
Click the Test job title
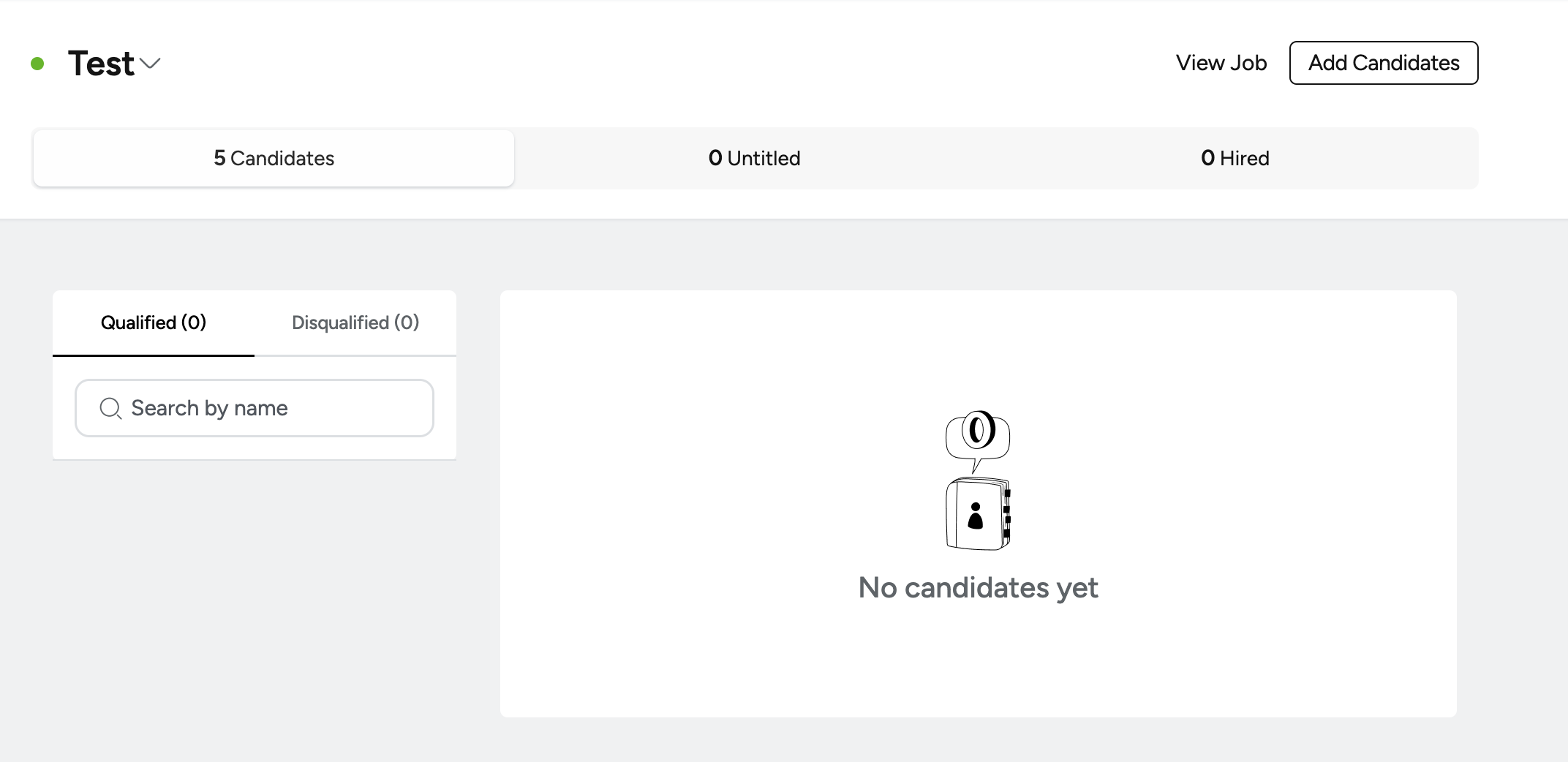tap(101, 63)
